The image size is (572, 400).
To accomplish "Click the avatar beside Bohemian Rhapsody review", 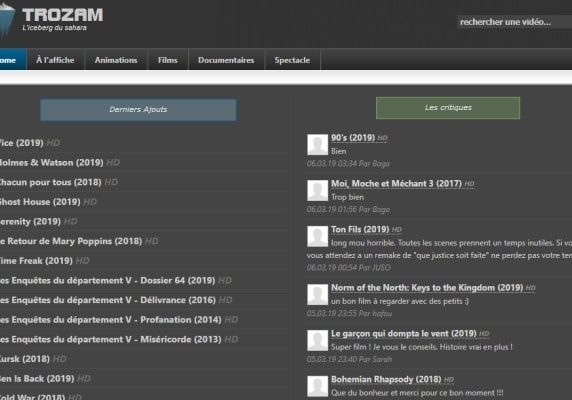I will pyautogui.click(x=317, y=387).
